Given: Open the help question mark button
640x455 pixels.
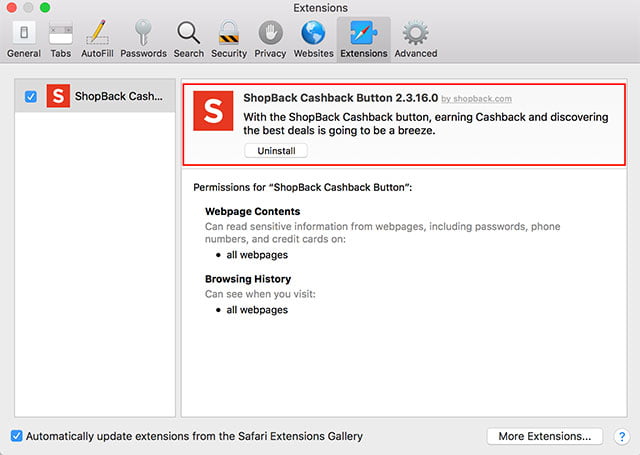Looking at the screenshot, I should click(x=622, y=436).
